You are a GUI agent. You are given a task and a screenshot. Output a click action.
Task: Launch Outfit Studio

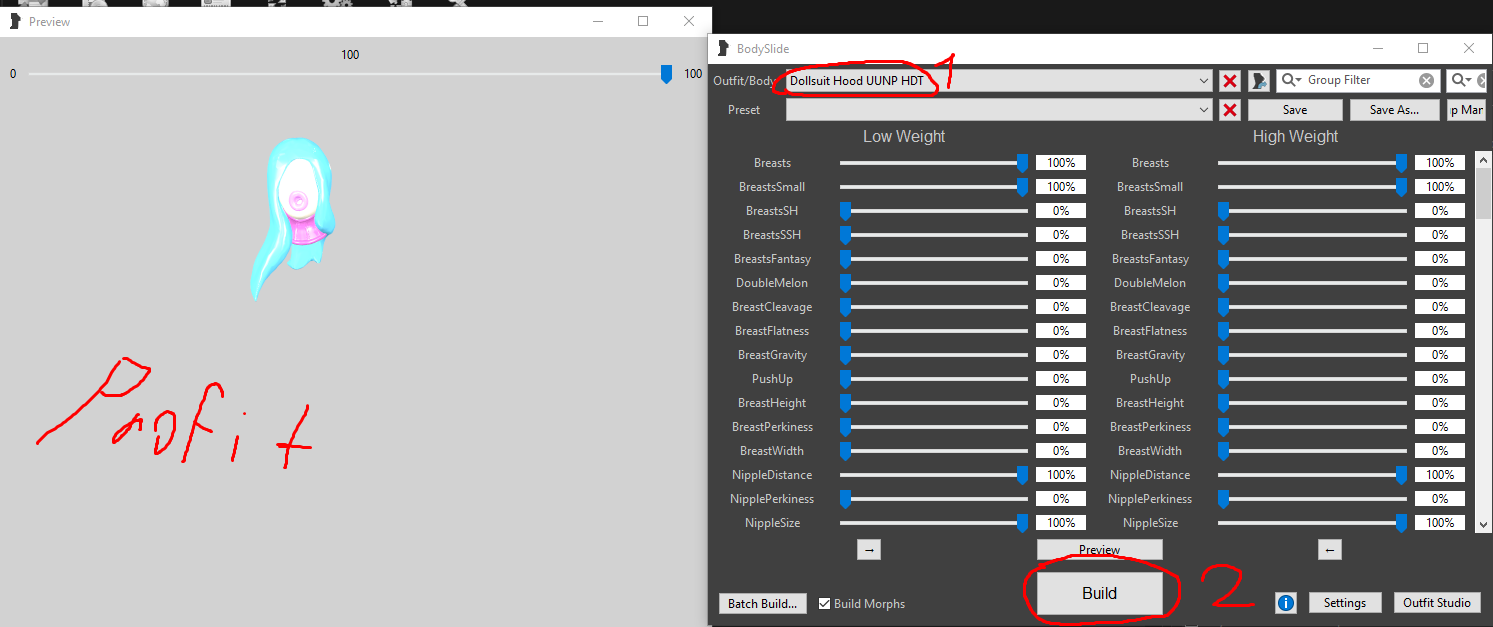point(1436,603)
